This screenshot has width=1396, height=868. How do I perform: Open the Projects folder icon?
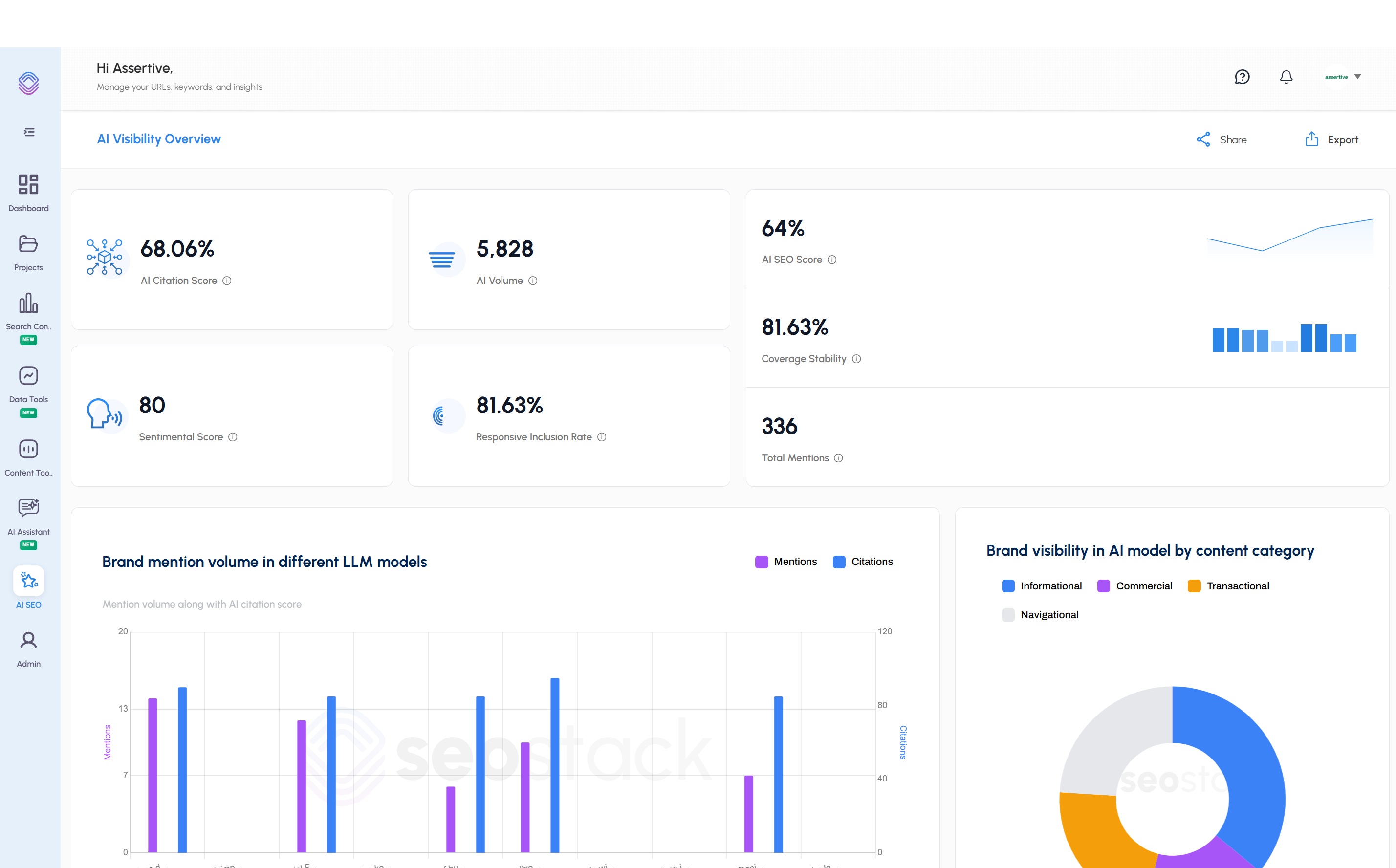29,244
